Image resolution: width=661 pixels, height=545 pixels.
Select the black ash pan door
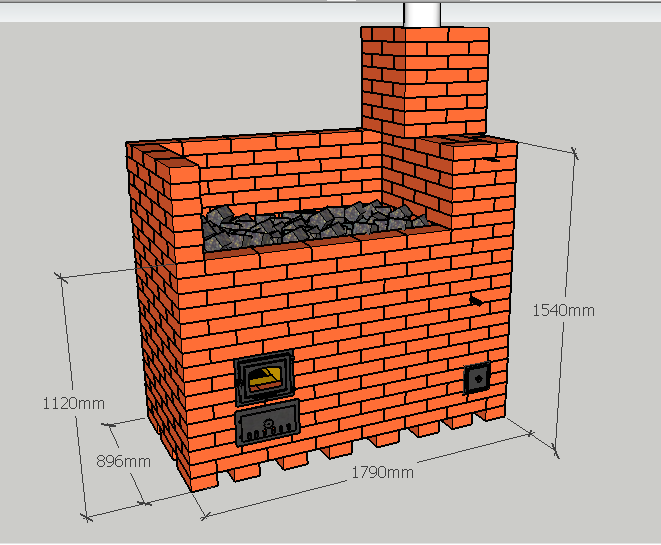(267, 423)
